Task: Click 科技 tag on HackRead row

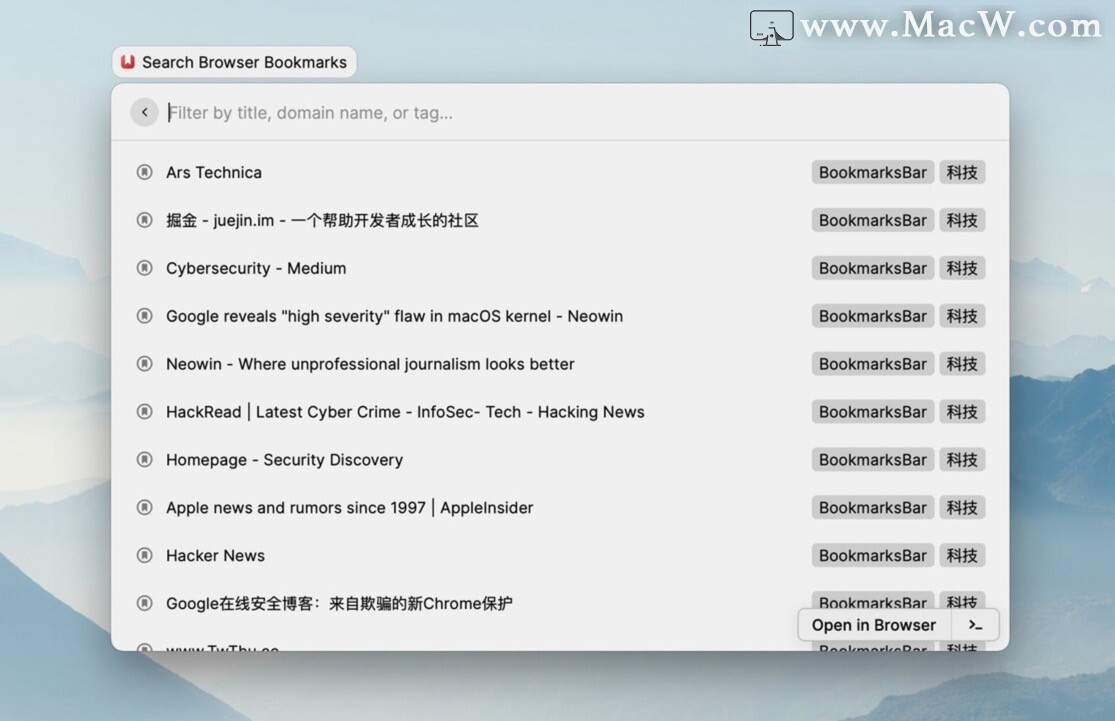Action: 962,412
